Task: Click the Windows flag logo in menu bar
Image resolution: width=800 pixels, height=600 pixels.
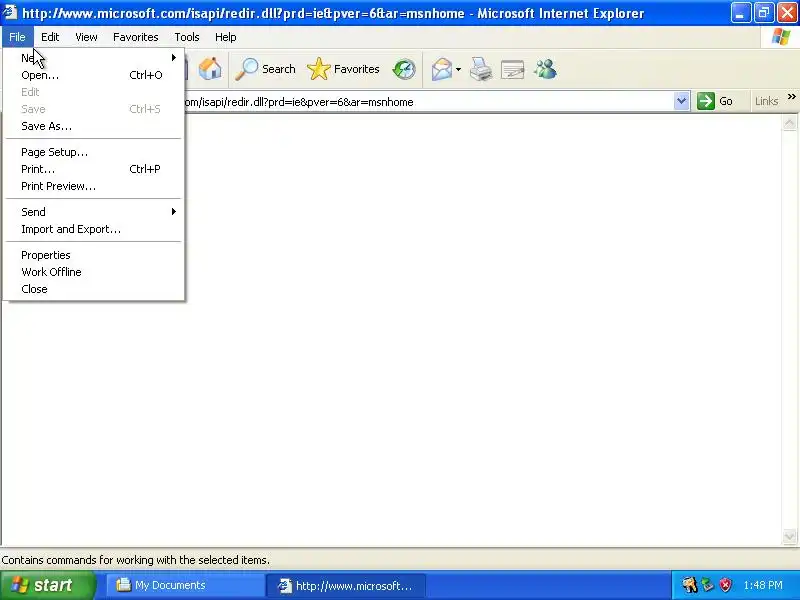Action: coord(780,37)
